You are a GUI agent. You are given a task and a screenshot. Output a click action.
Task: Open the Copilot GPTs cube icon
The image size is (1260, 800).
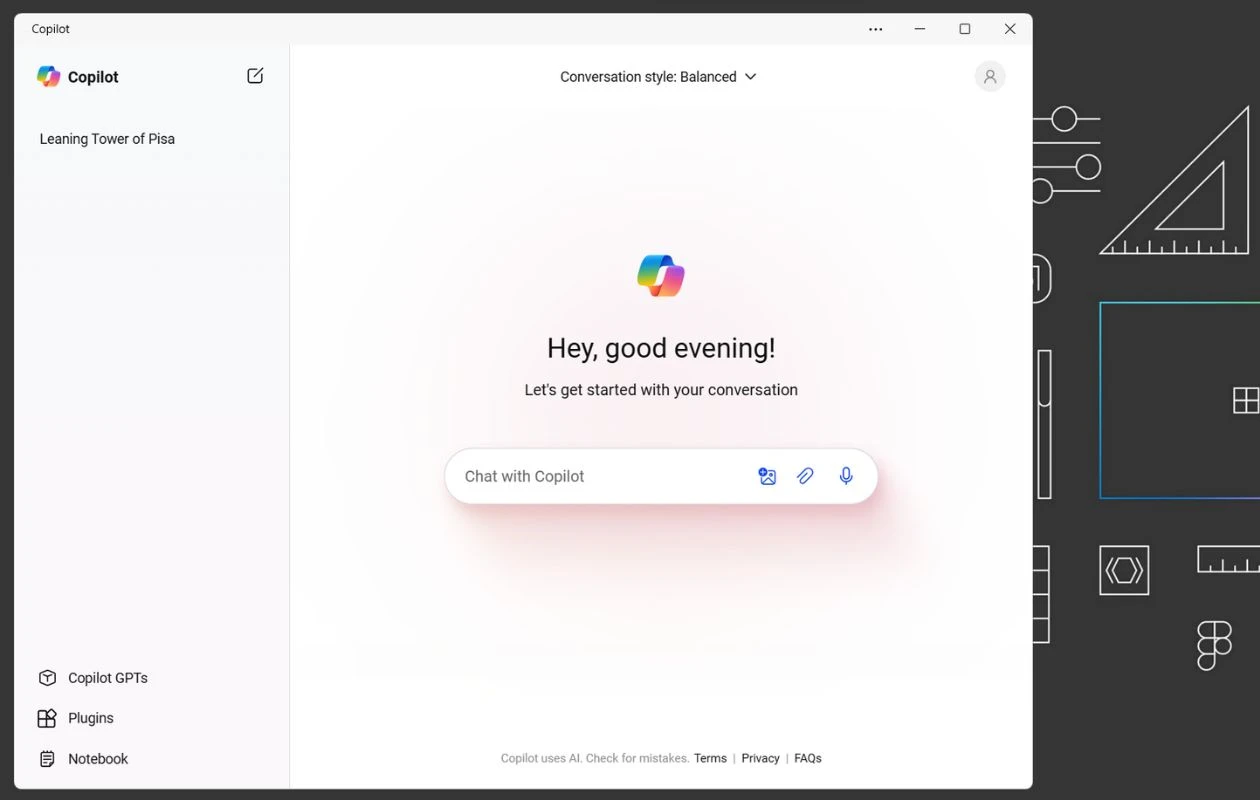tap(47, 678)
